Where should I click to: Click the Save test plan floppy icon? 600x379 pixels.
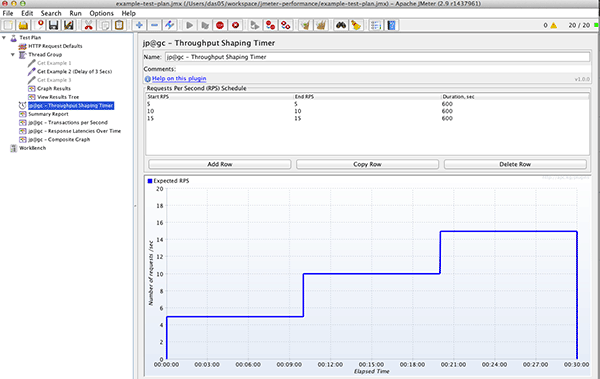(54, 25)
